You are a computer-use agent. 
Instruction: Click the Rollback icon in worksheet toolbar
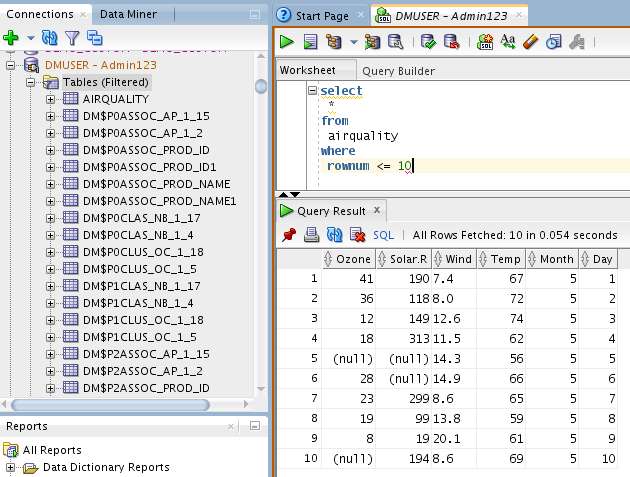(x=451, y=42)
